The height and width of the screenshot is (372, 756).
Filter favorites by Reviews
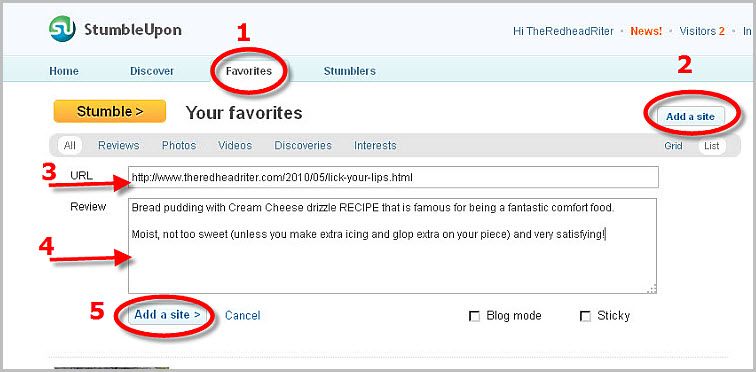119,146
